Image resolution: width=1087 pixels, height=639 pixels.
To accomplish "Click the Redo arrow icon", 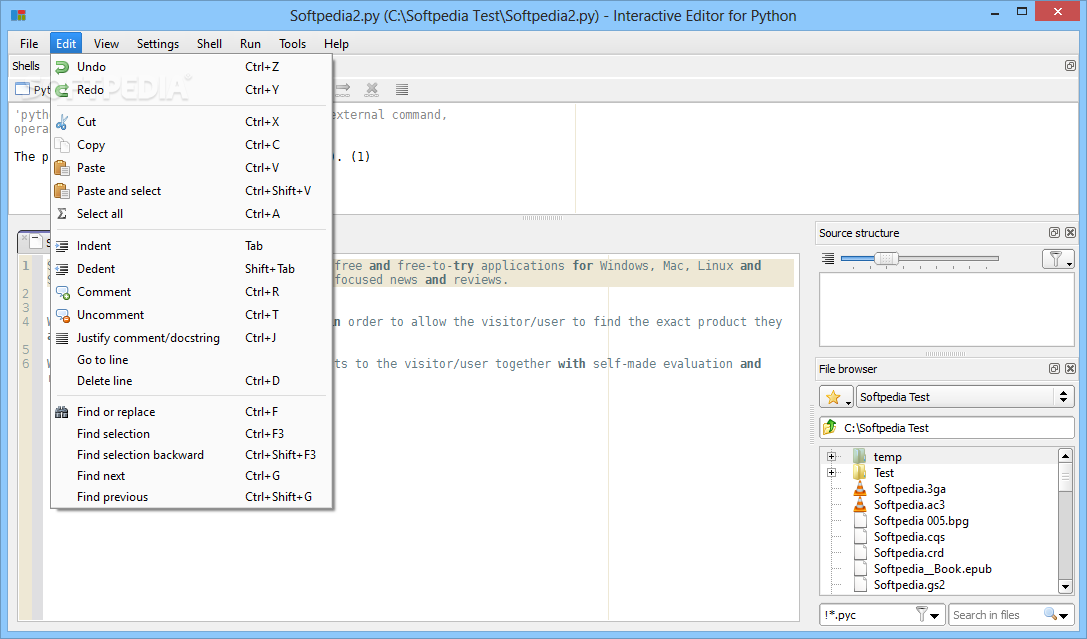I will [62, 90].
